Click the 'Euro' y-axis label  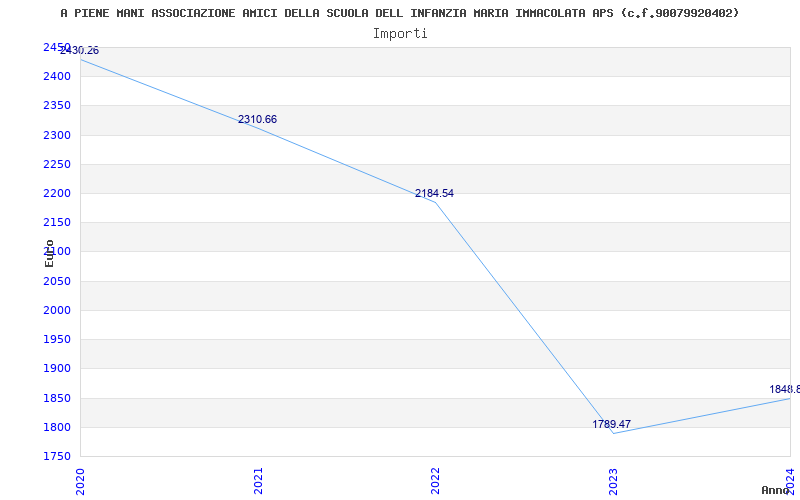tap(49, 253)
